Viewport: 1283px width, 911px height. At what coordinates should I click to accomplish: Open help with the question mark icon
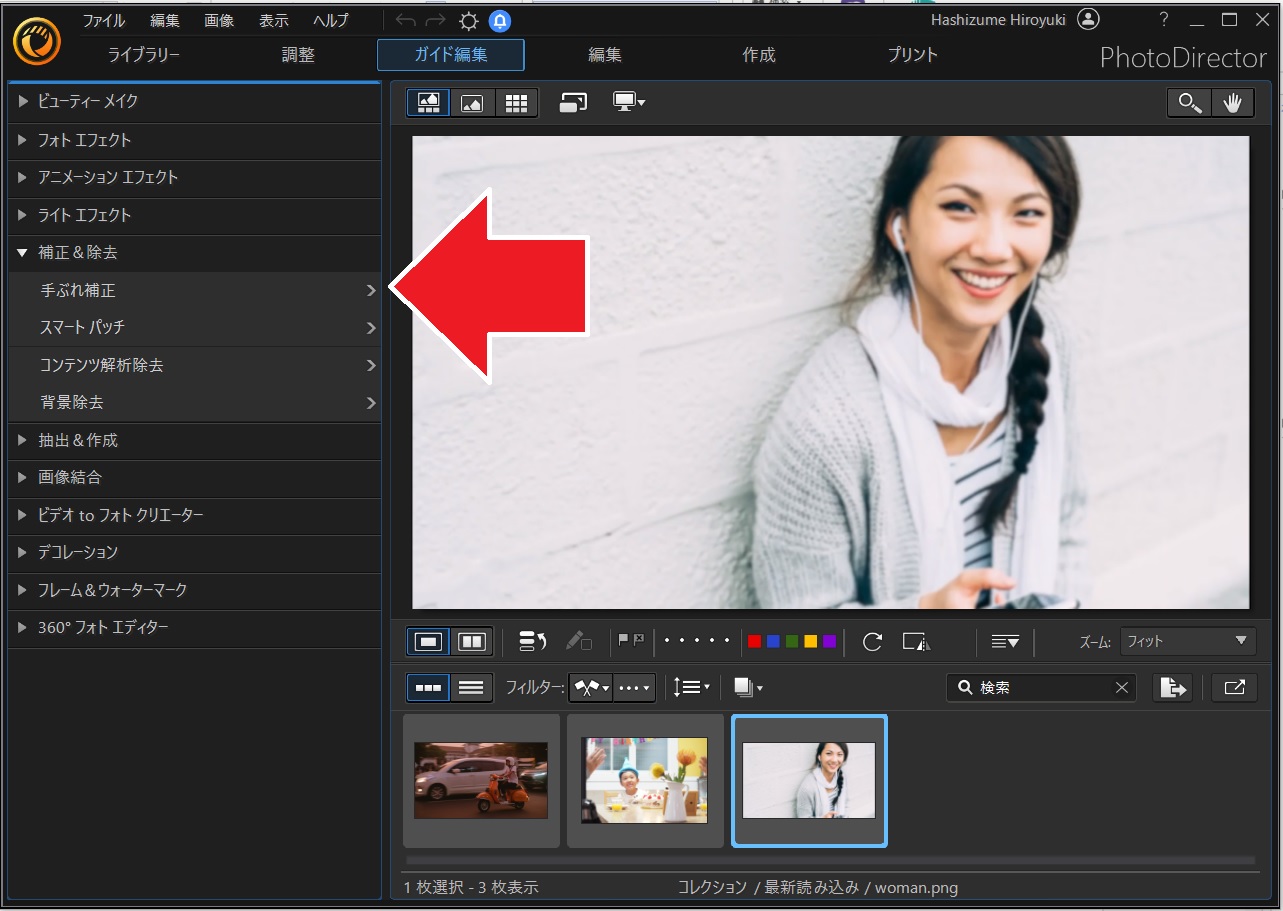[x=1164, y=19]
